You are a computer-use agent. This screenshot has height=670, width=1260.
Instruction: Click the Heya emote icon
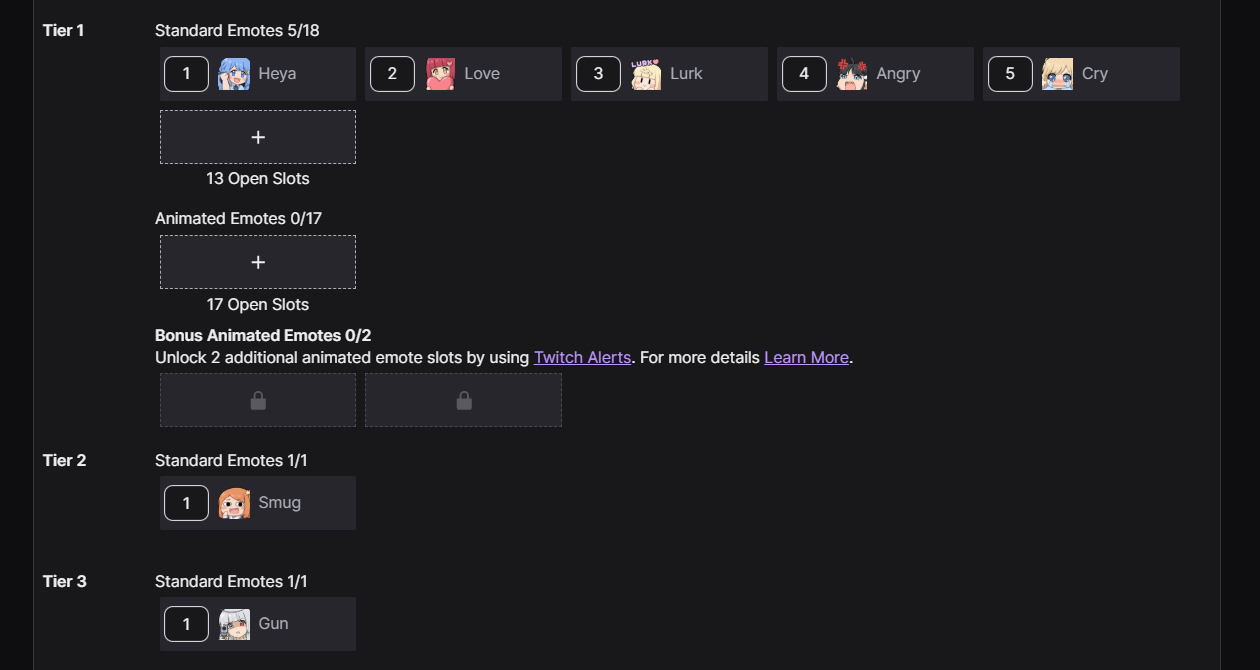point(234,74)
